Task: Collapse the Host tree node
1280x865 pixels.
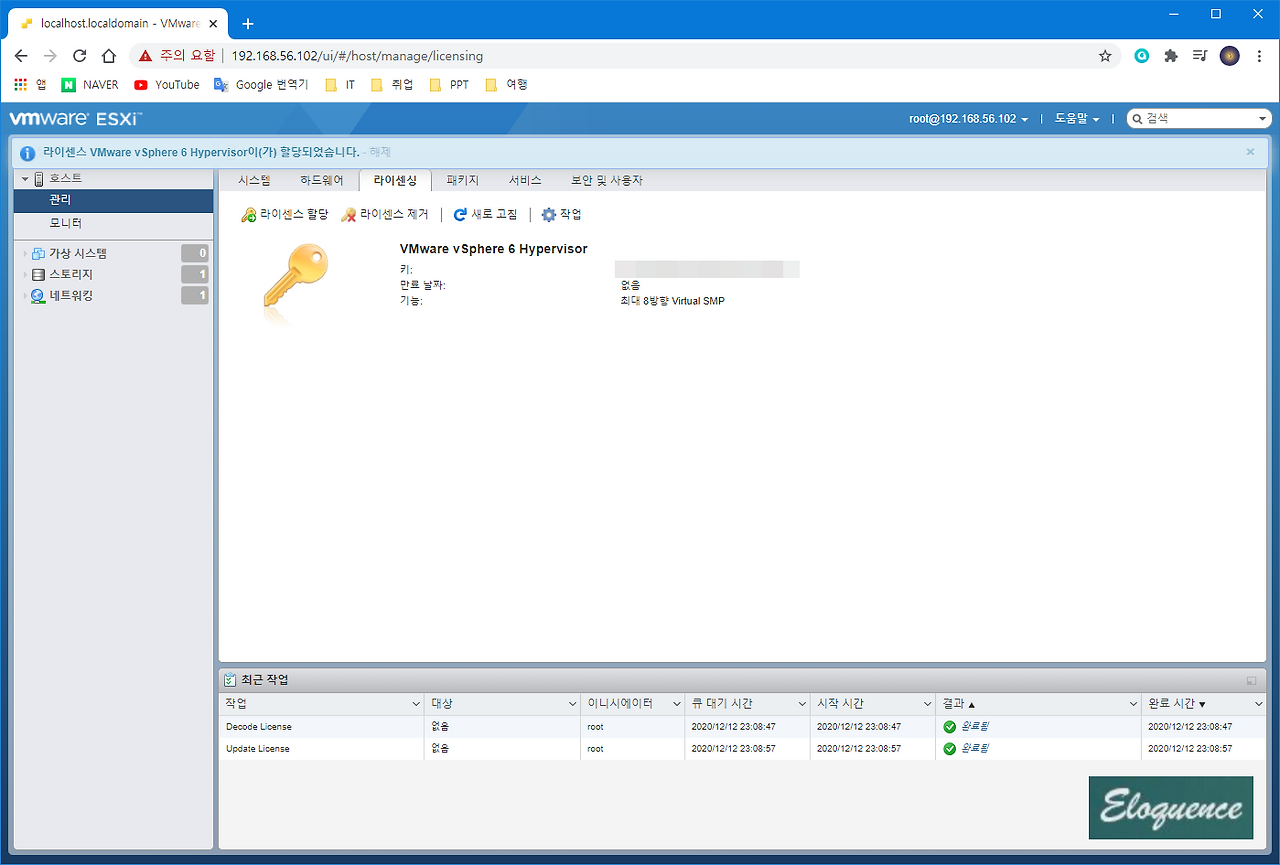Action: coord(25,179)
